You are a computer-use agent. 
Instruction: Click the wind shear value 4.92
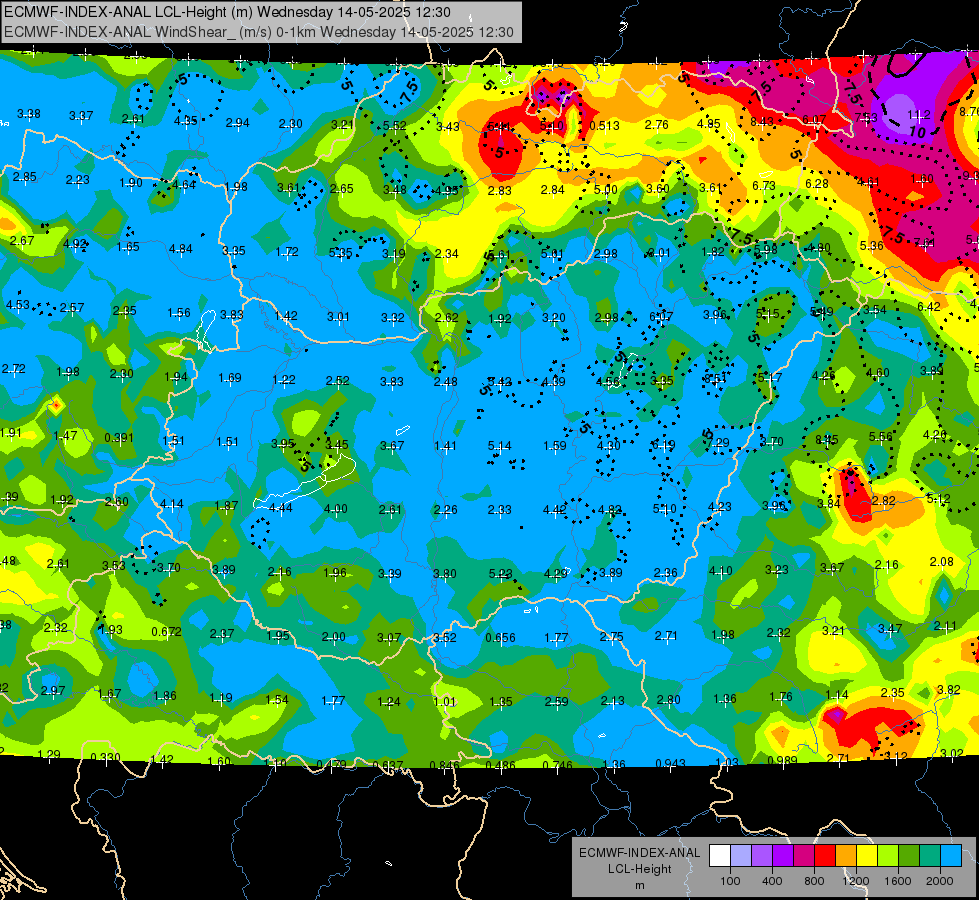click(x=75, y=244)
